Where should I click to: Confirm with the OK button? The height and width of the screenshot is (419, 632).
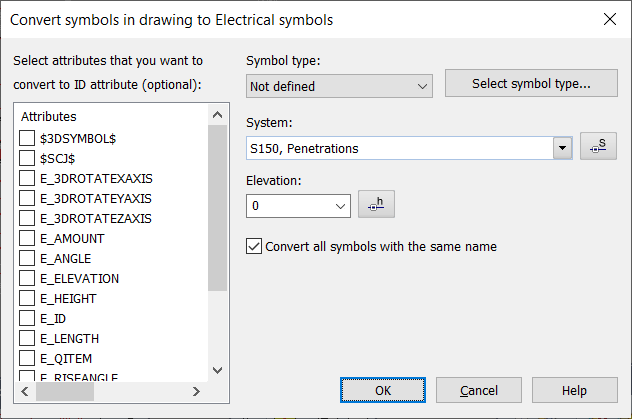click(x=382, y=390)
